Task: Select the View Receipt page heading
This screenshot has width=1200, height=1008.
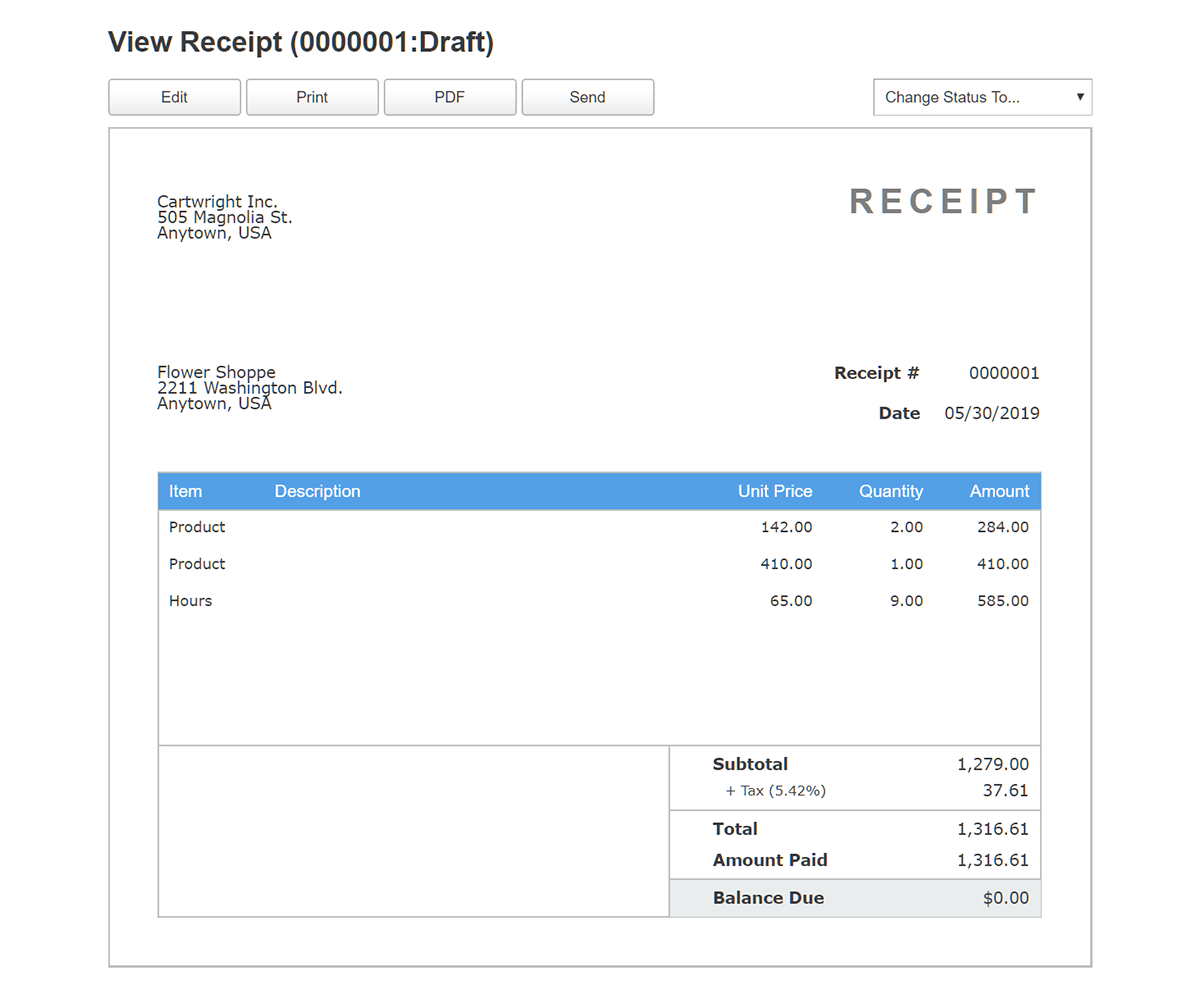Action: [301, 42]
